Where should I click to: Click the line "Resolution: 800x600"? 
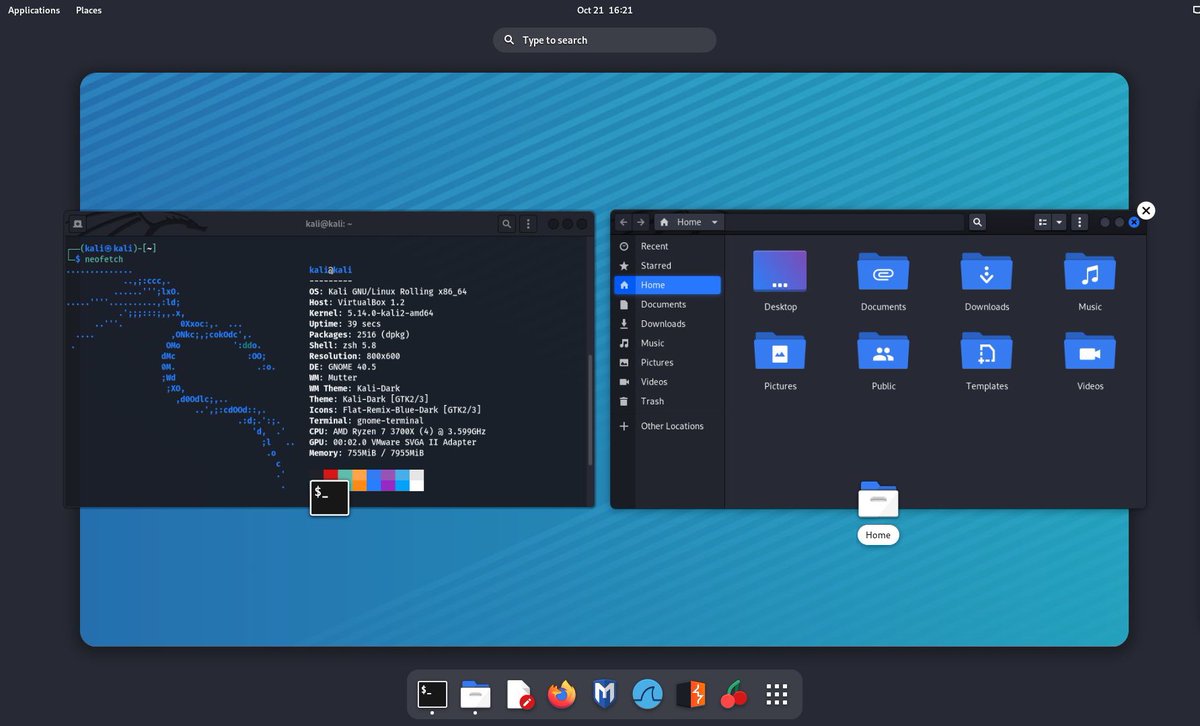pyautogui.click(x=354, y=356)
